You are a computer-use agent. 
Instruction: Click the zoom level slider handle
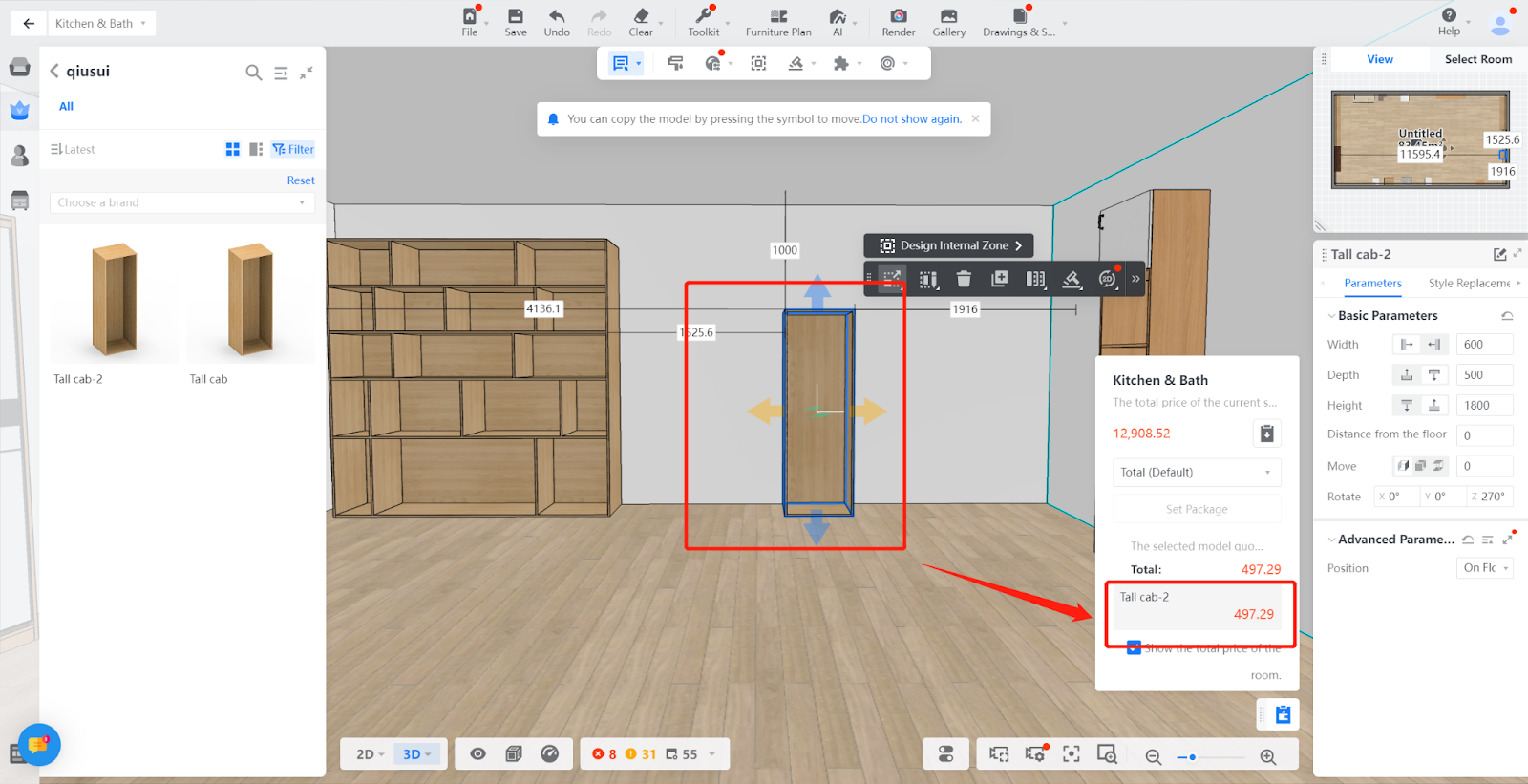(1192, 757)
